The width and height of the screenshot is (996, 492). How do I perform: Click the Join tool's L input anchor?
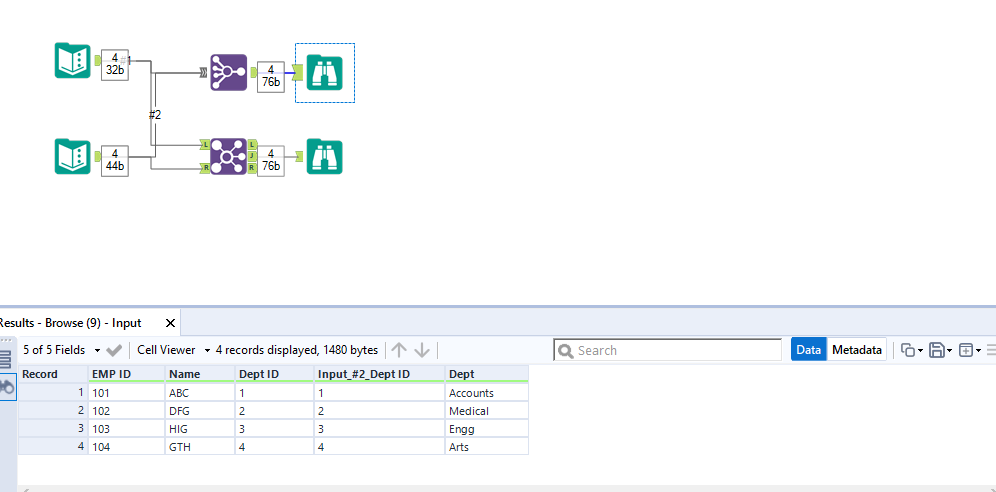tap(205, 145)
